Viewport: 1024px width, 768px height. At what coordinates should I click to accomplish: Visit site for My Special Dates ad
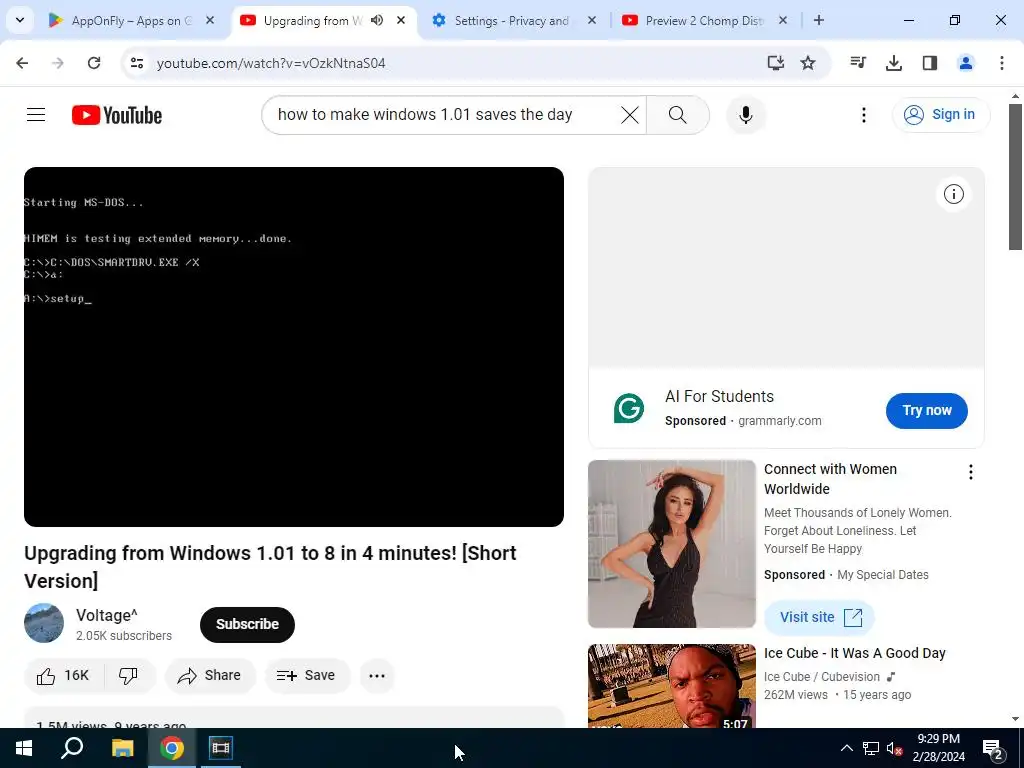819,617
